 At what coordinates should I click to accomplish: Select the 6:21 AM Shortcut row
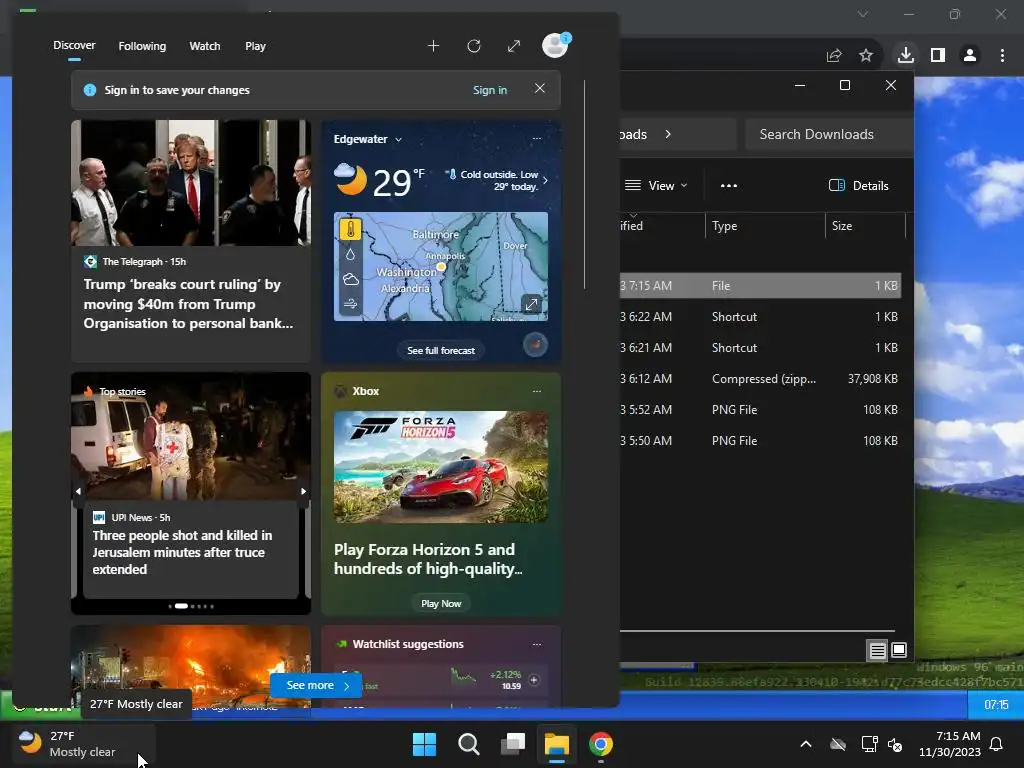(x=760, y=347)
